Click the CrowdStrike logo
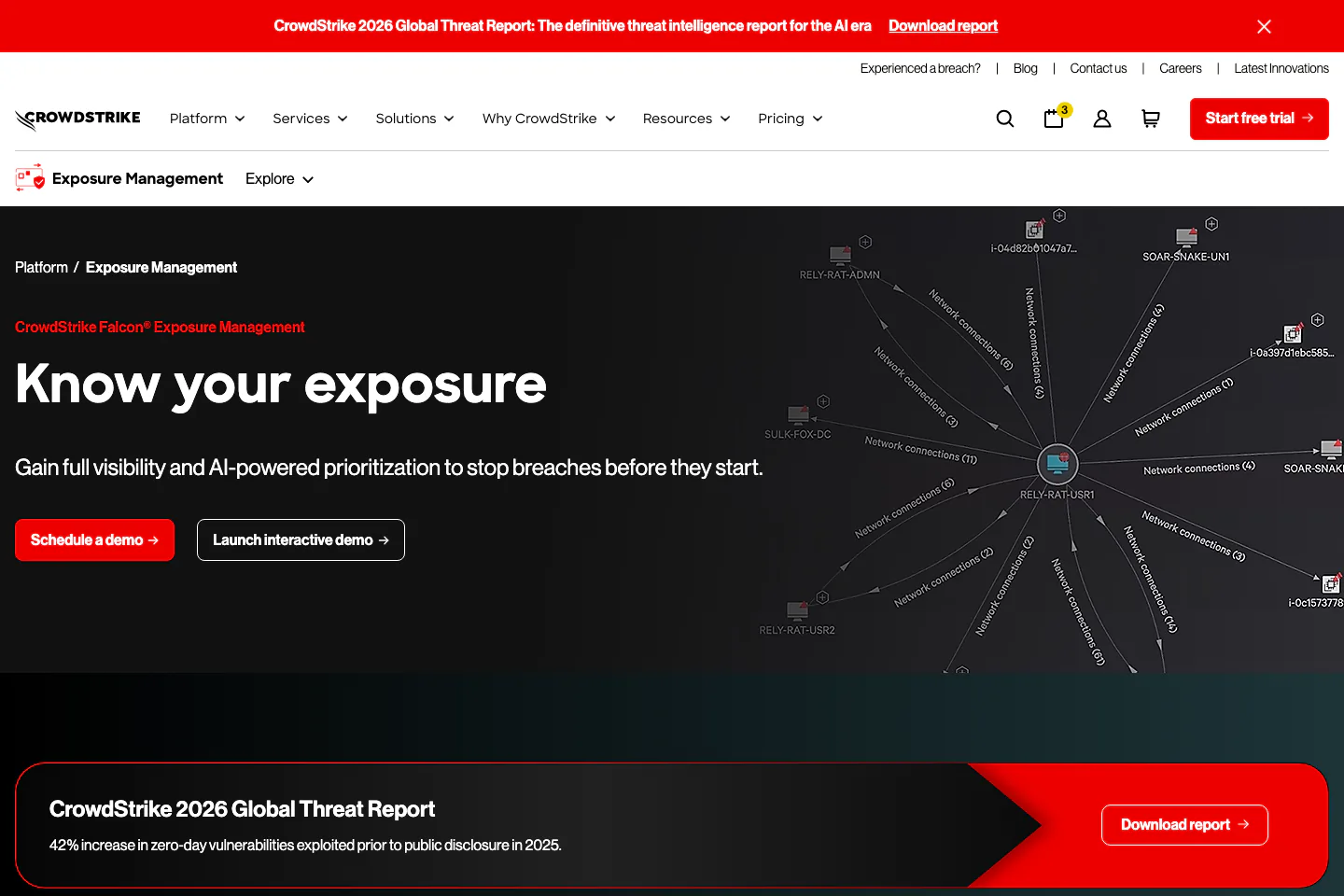This screenshot has width=1344, height=896. (x=78, y=119)
